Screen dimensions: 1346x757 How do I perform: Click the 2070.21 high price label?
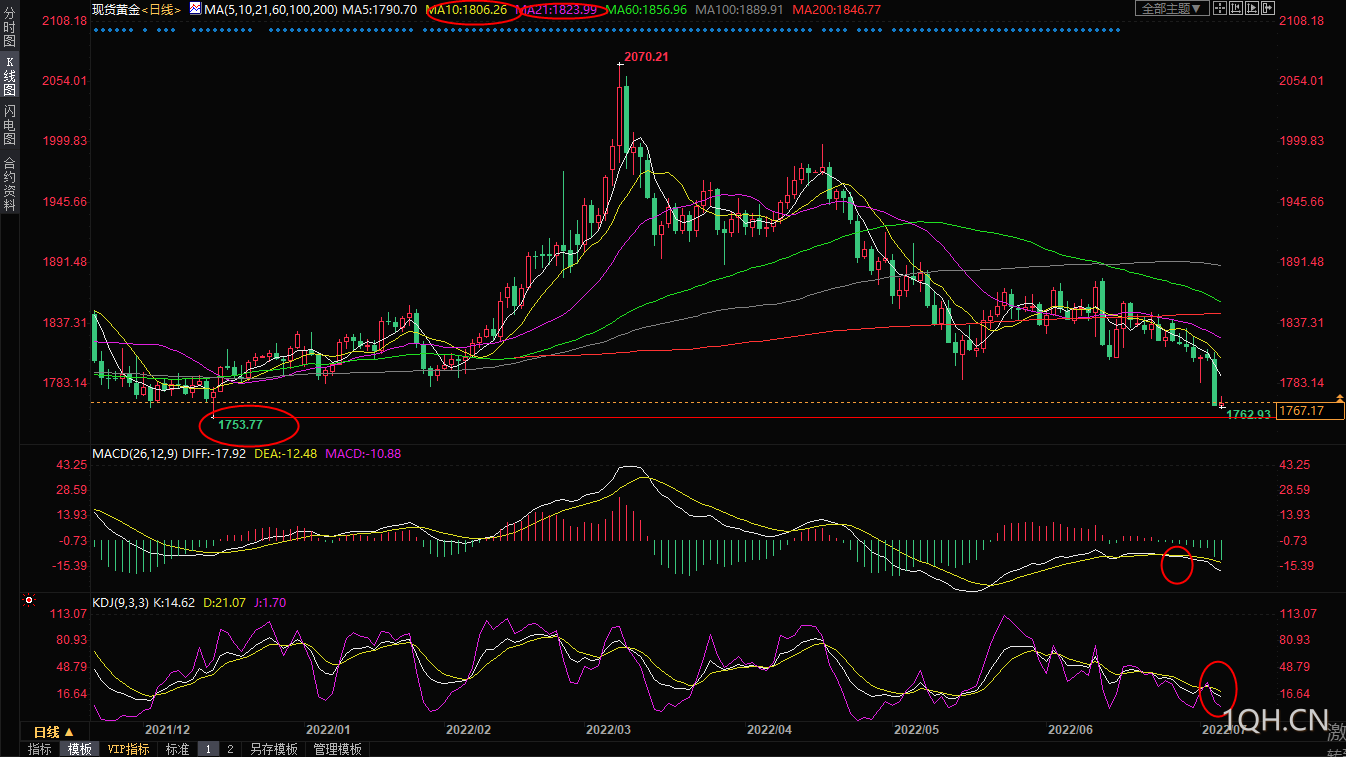[646, 57]
